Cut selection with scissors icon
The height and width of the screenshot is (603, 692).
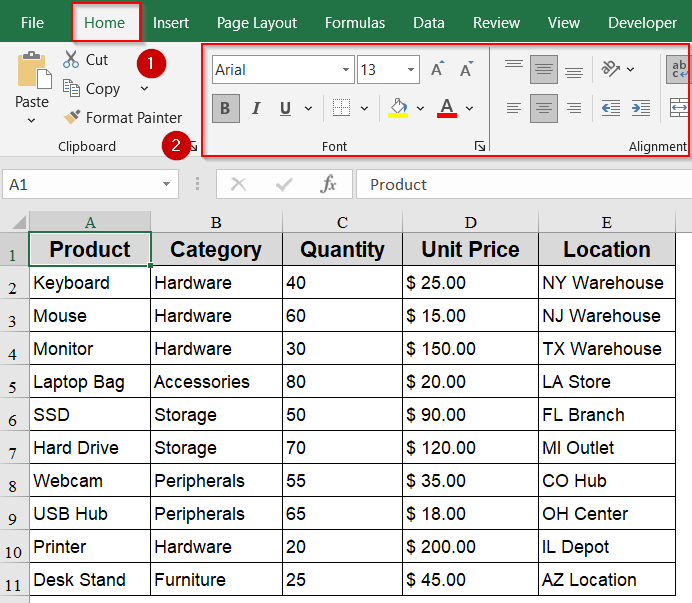pos(71,59)
